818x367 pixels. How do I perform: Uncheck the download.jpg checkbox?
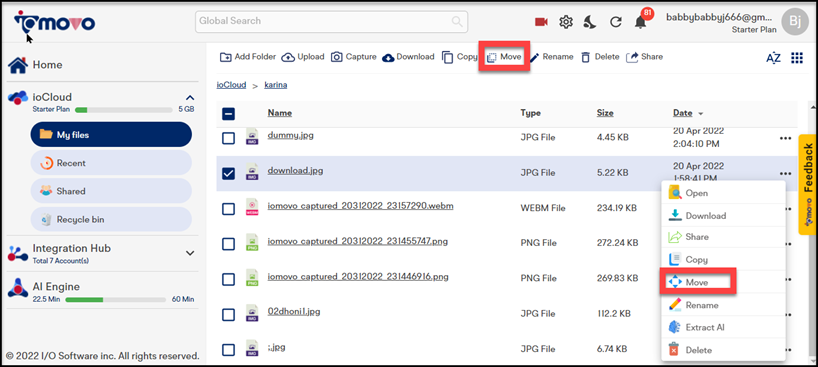(x=228, y=173)
